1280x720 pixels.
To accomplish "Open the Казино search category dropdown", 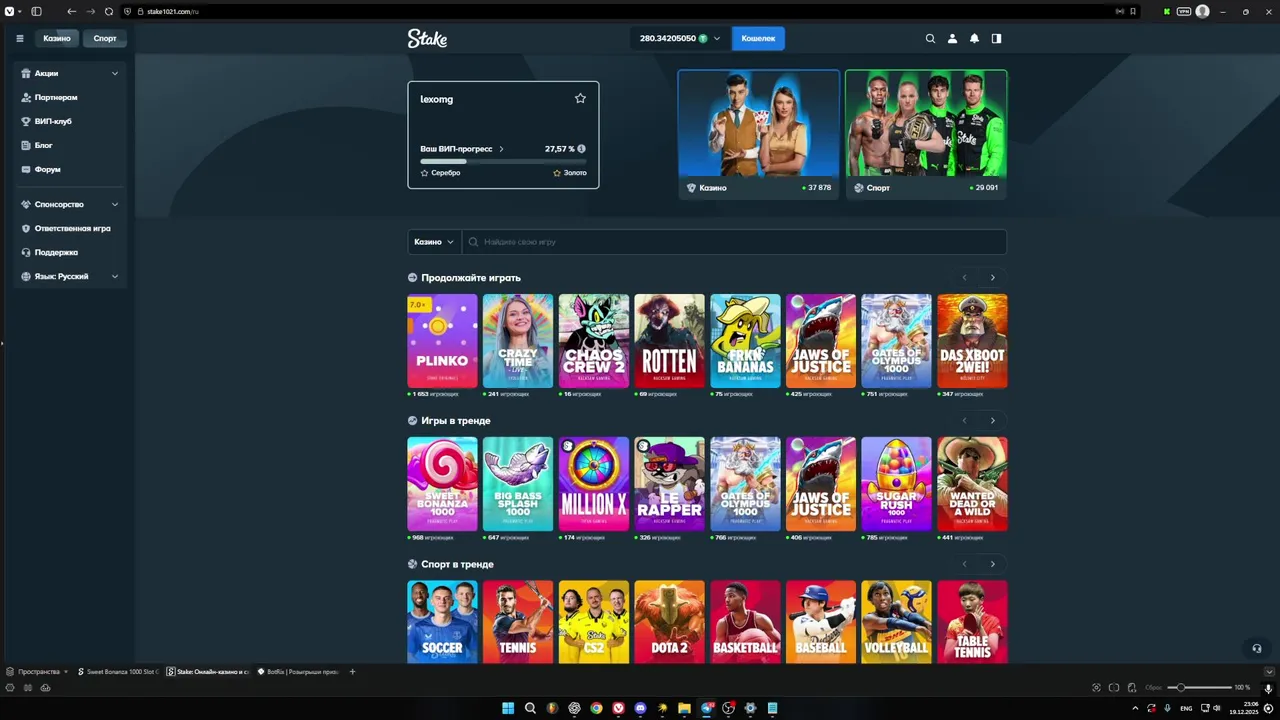I will [434, 242].
